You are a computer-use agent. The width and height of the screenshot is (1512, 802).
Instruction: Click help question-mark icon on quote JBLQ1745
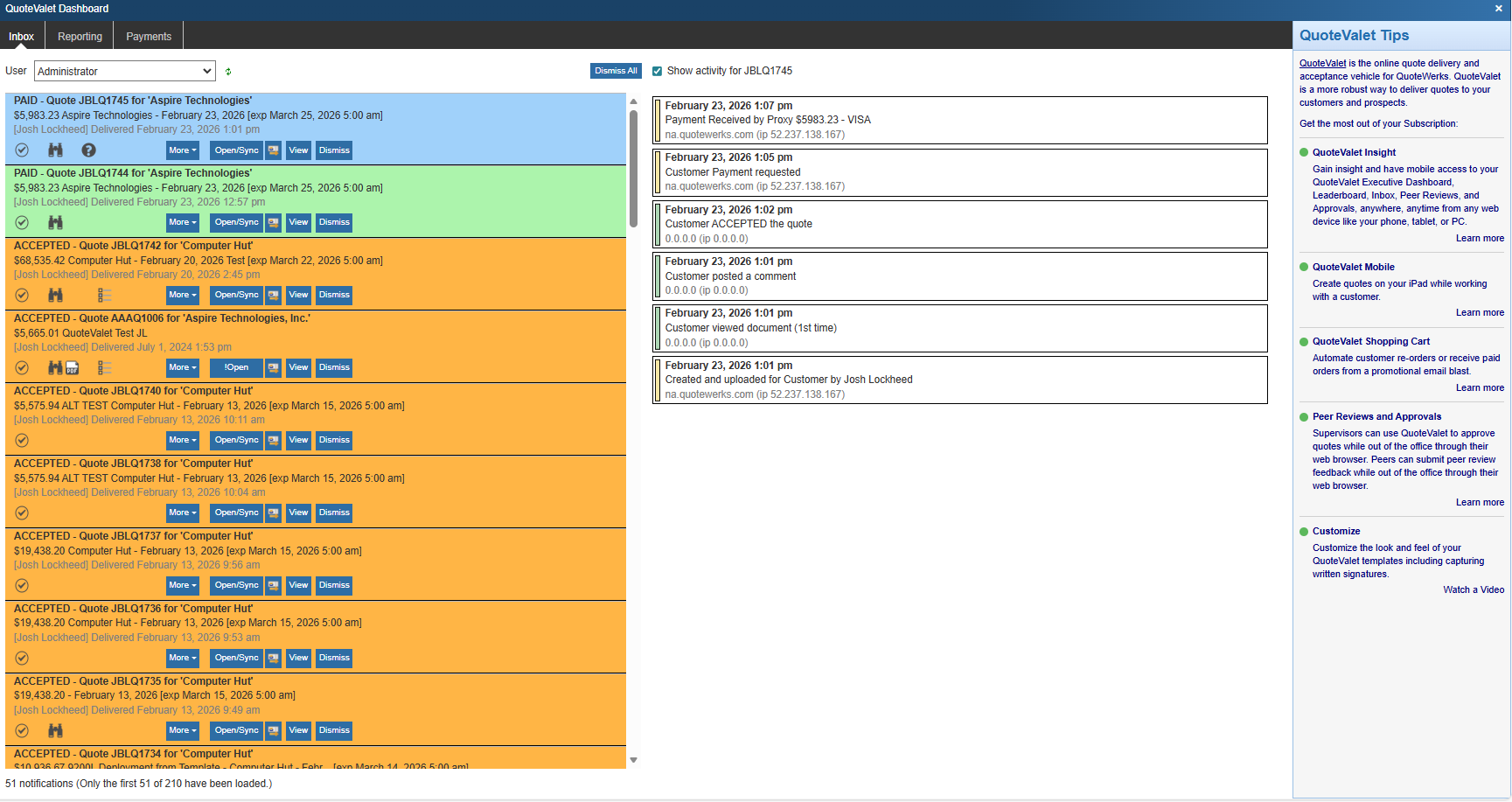tap(88, 150)
